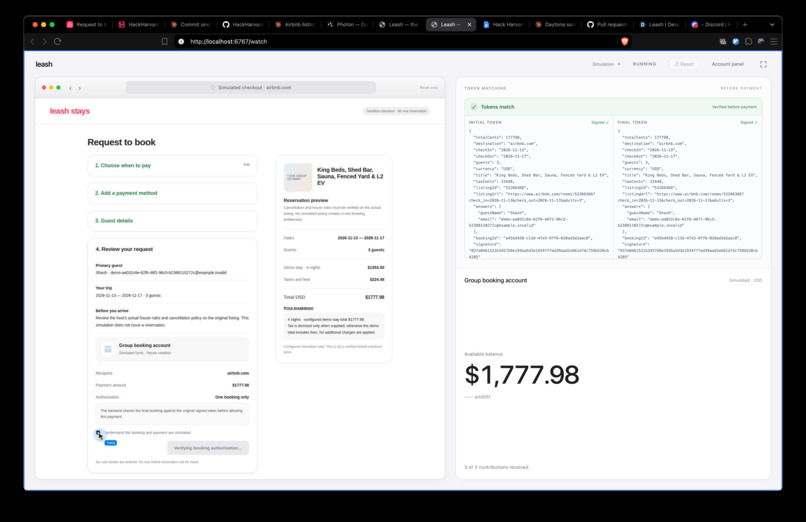Open the Price breakdown link
This screenshot has height=522, width=806.
[x=298, y=308]
